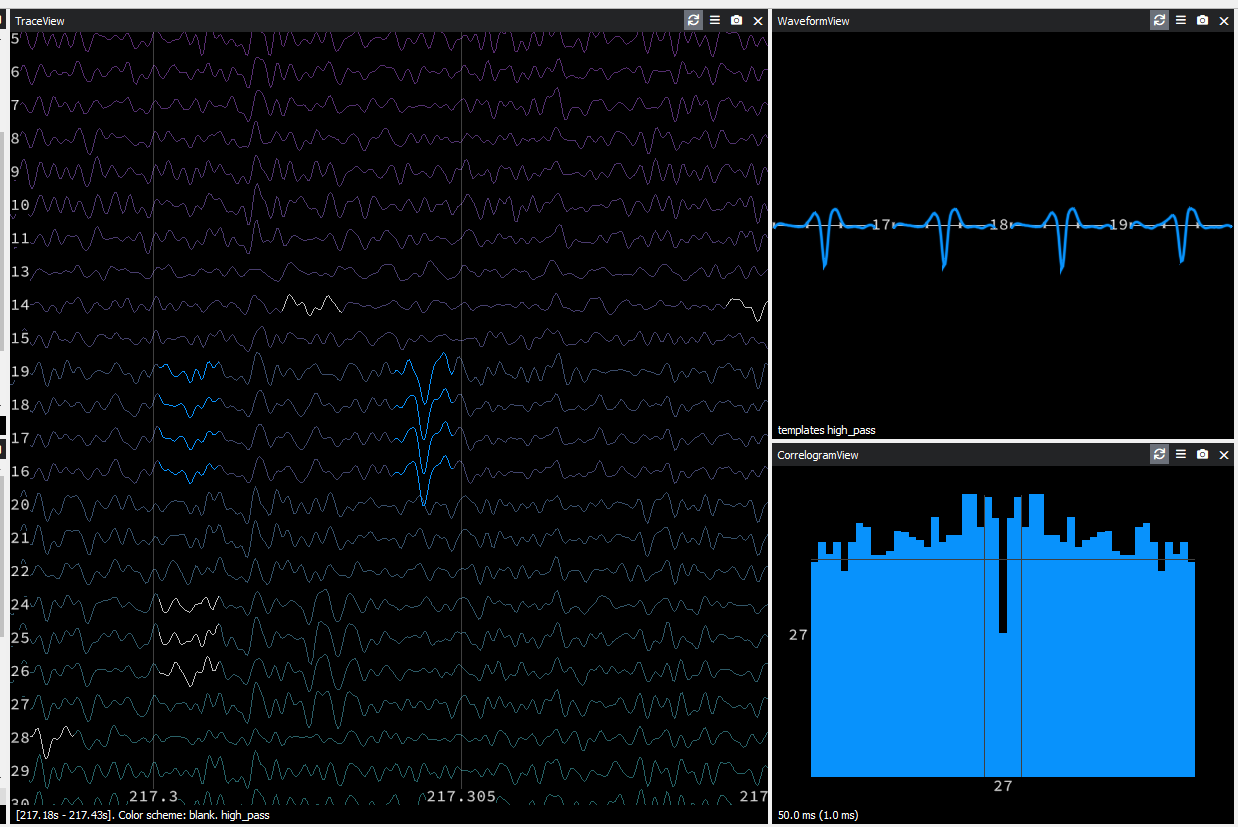The height and width of the screenshot is (827, 1238).
Task: Select the CorrelogramView title bar label
Action: coord(817,455)
